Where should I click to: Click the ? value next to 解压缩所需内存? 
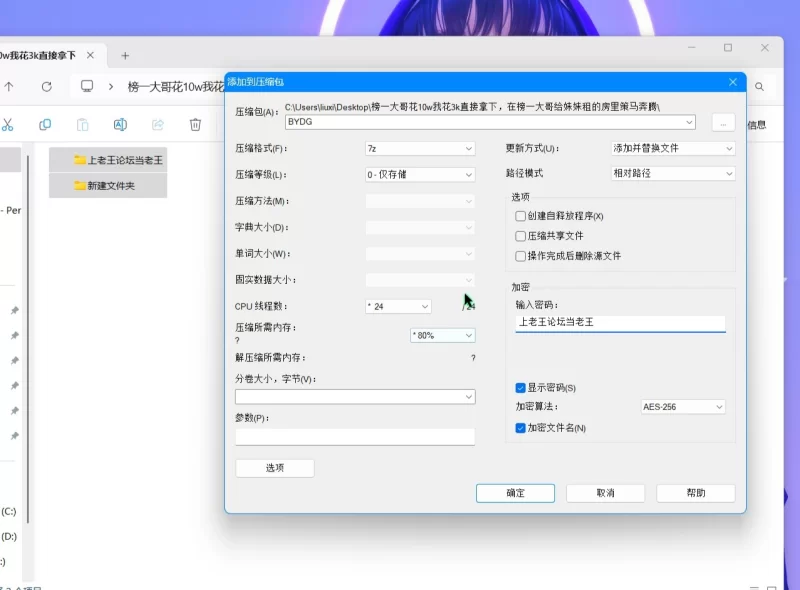tap(473, 358)
